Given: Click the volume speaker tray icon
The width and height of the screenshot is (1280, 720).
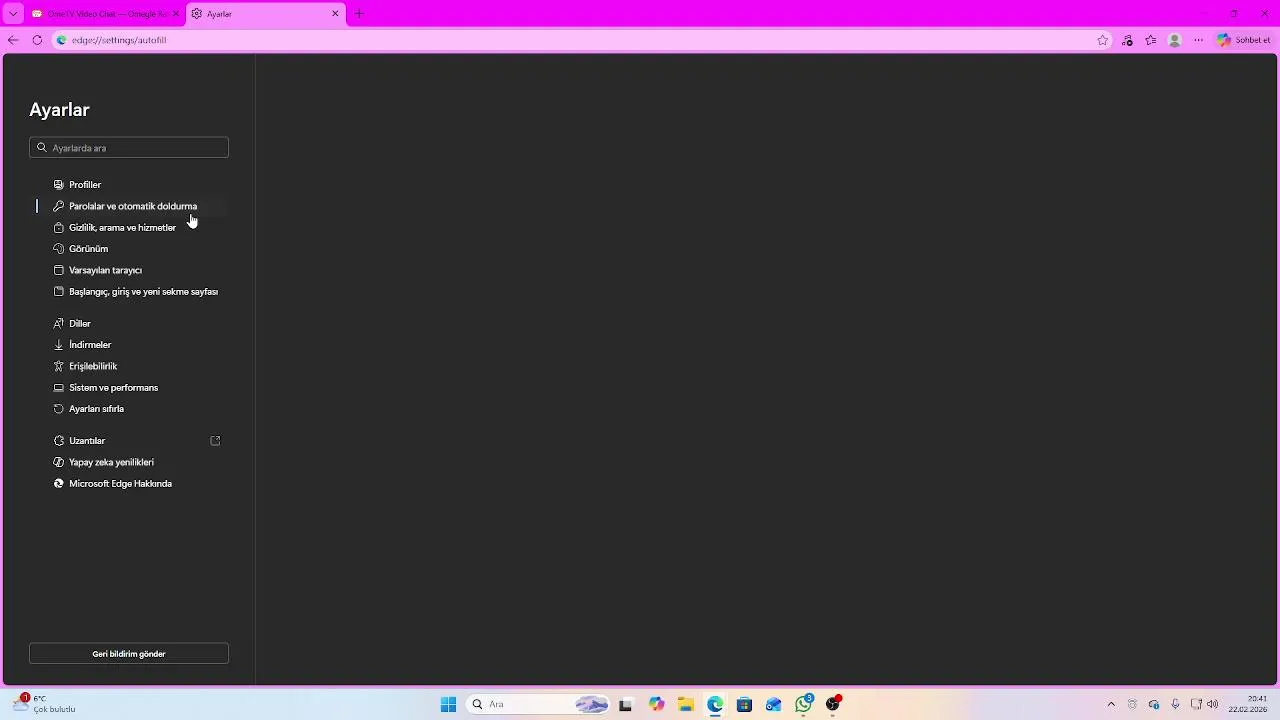Looking at the screenshot, I should tap(1213, 705).
